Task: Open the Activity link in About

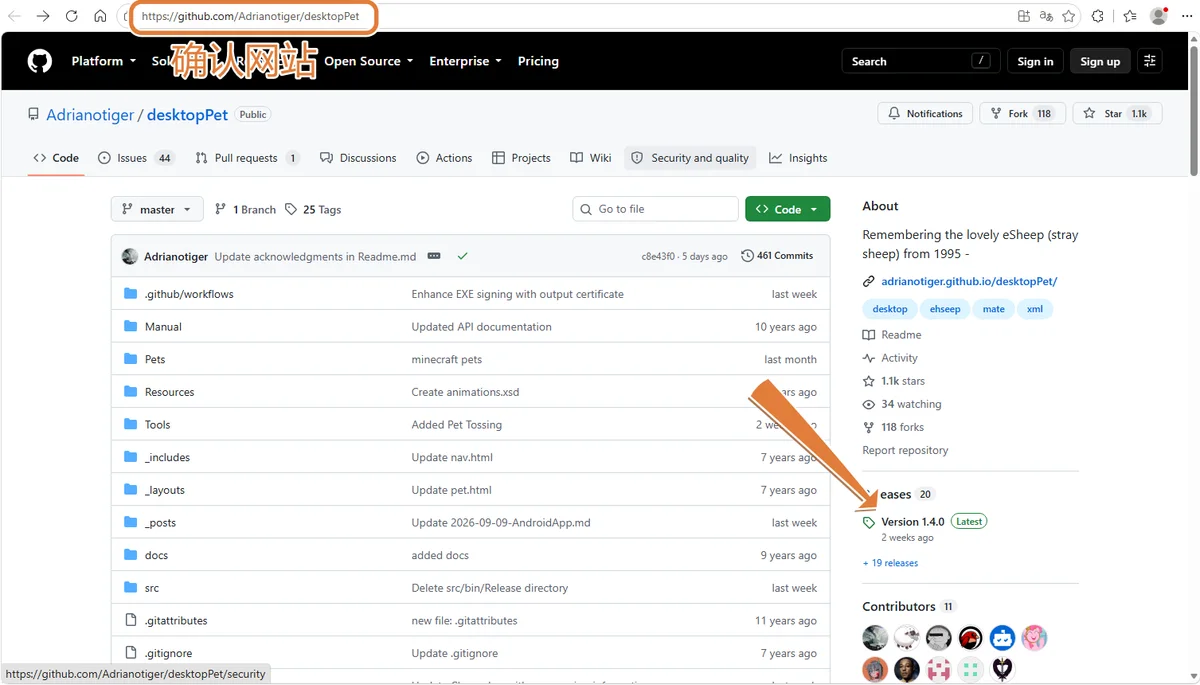Action: [890, 358]
